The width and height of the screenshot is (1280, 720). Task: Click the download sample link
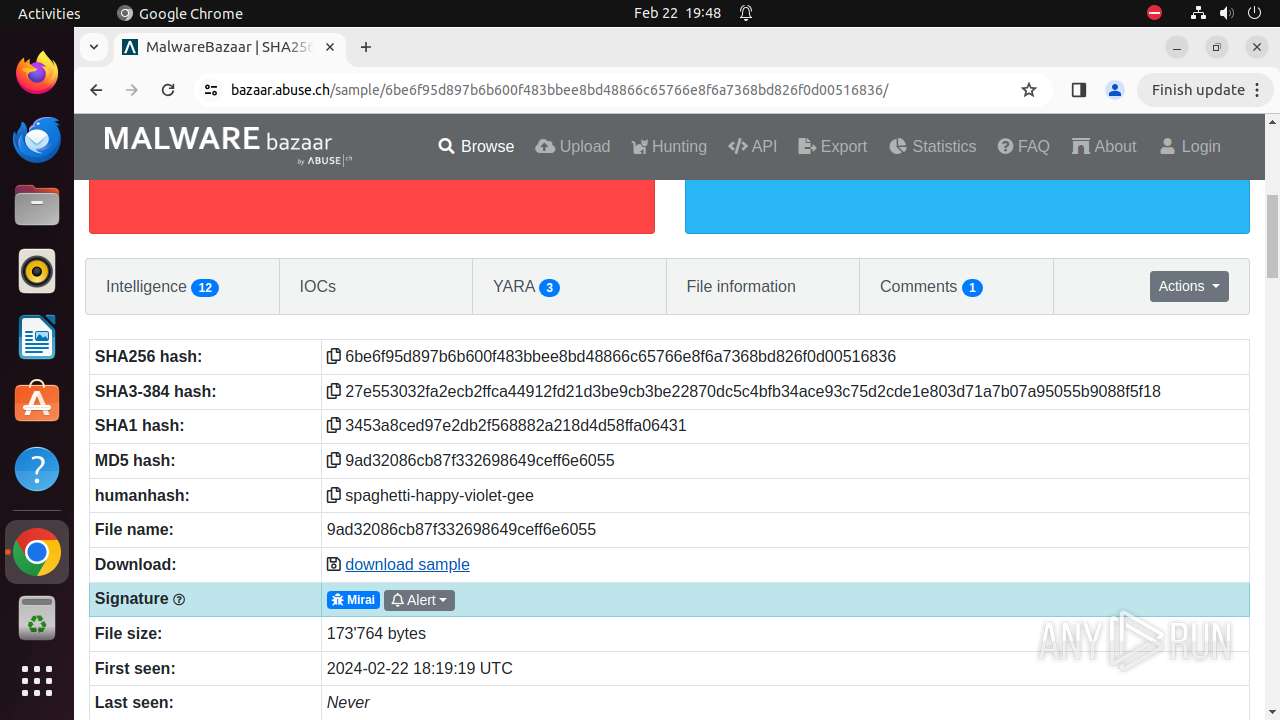tap(407, 564)
